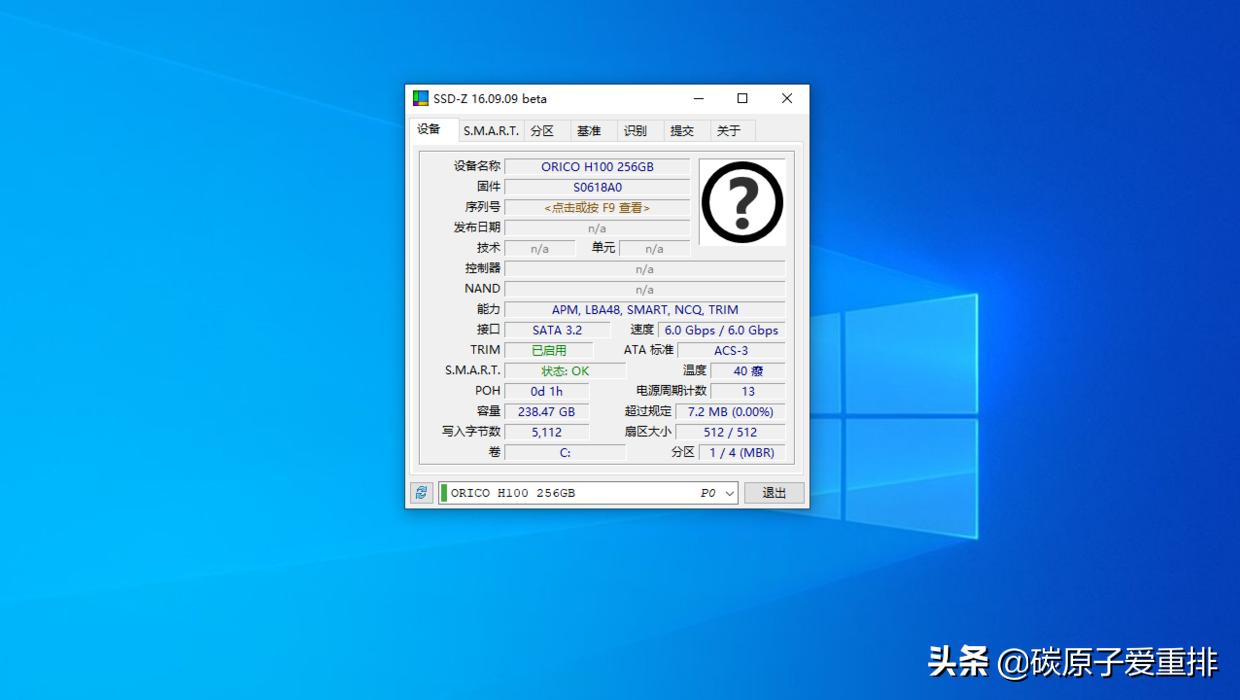Reveal serial number via 点击或按F9查看 field

[x=598, y=207]
